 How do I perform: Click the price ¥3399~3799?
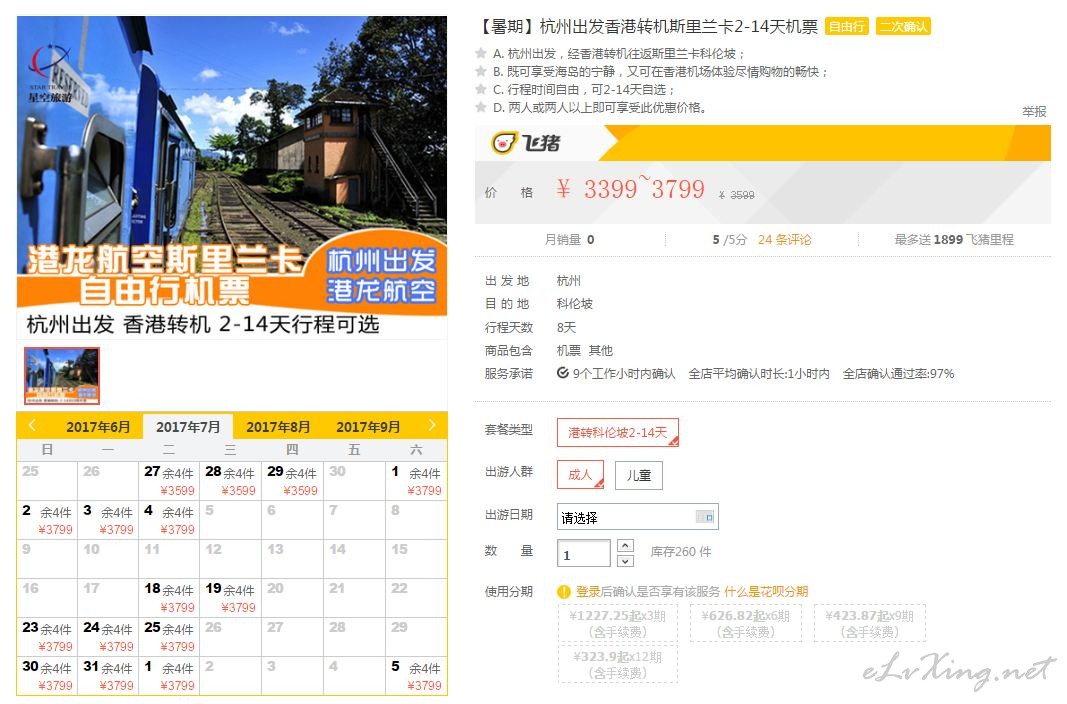point(630,189)
